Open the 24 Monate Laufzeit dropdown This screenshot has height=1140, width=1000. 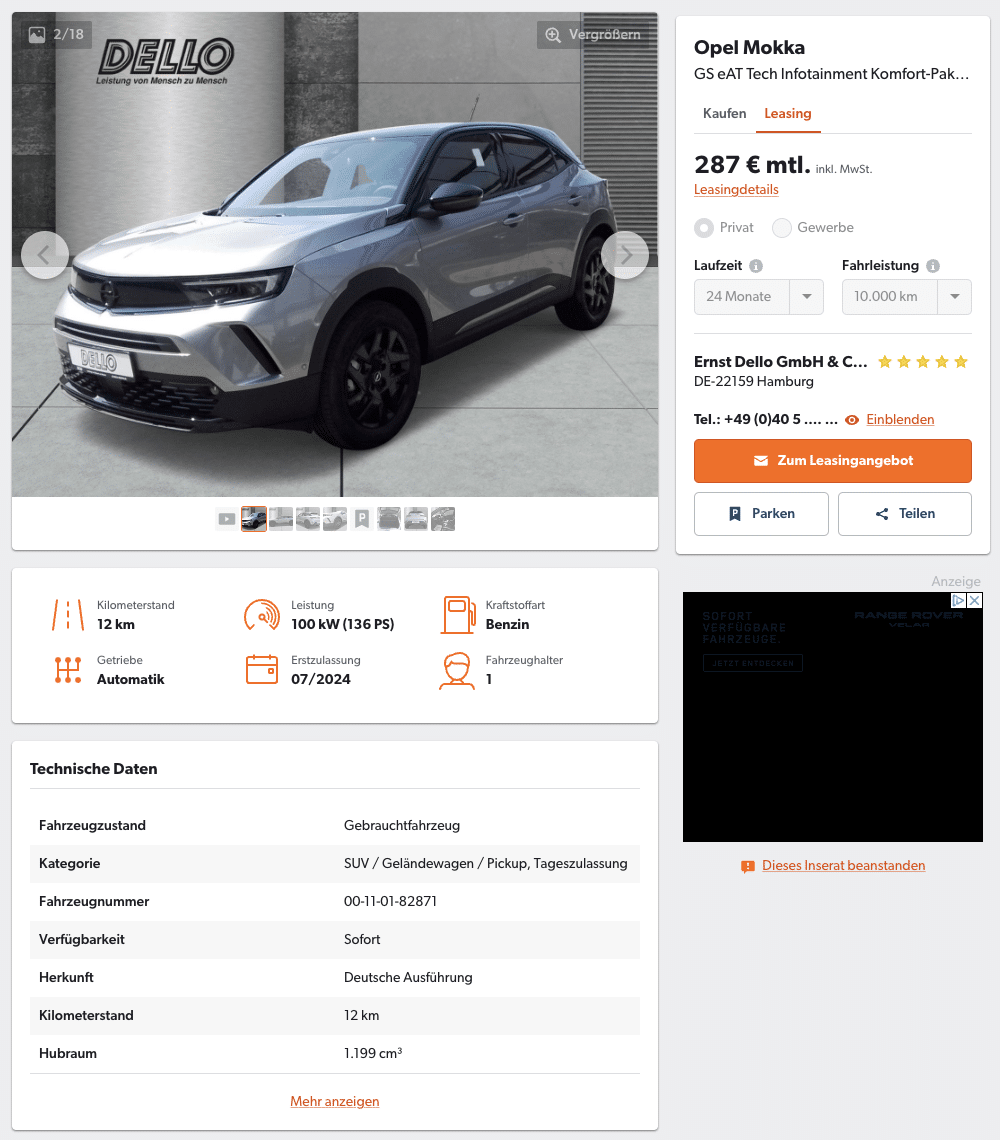click(759, 297)
